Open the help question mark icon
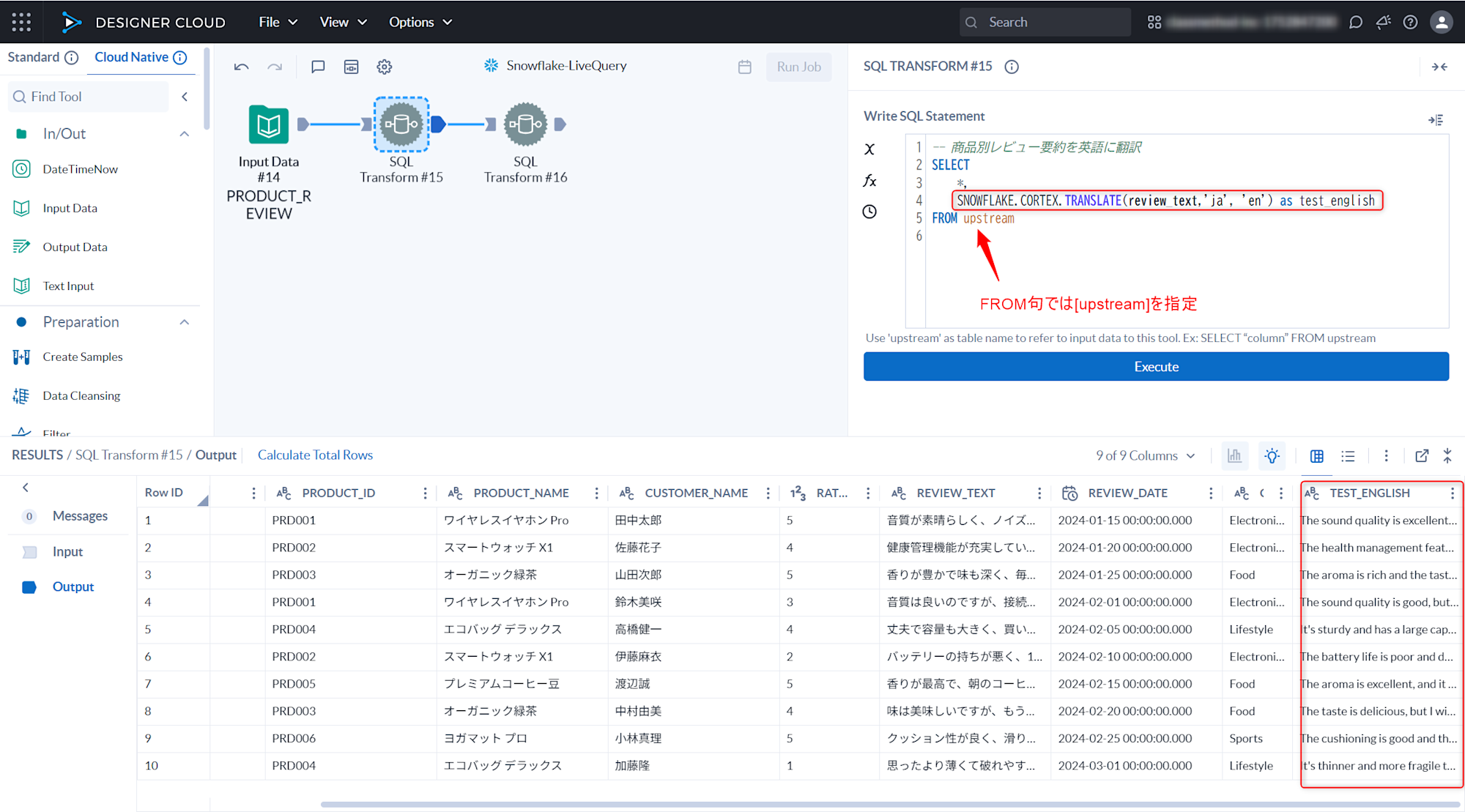The image size is (1465, 812). pyautogui.click(x=1410, y=22)
